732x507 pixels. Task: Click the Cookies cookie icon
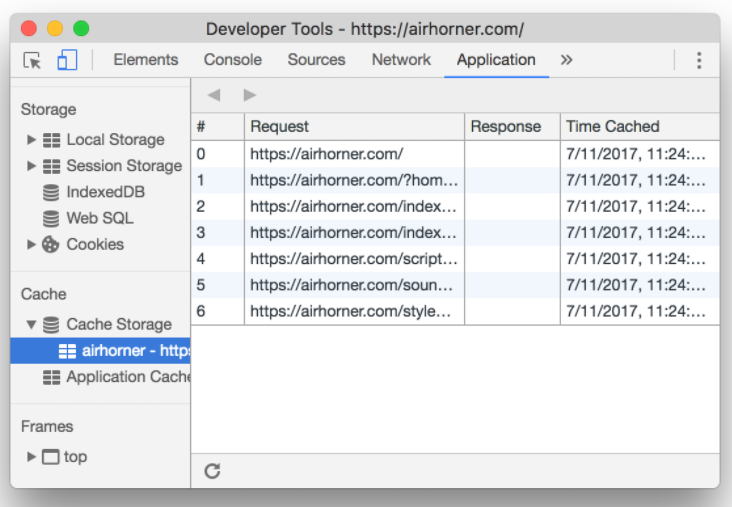point(50,245)
